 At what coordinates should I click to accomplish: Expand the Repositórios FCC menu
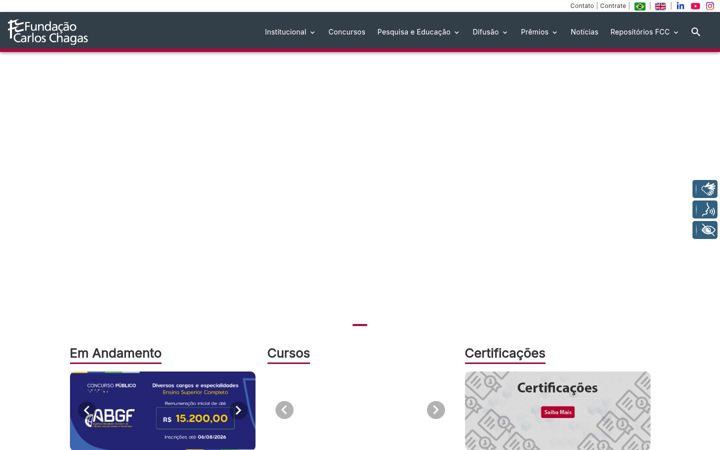pyautogui.click(x=644, y=32)
